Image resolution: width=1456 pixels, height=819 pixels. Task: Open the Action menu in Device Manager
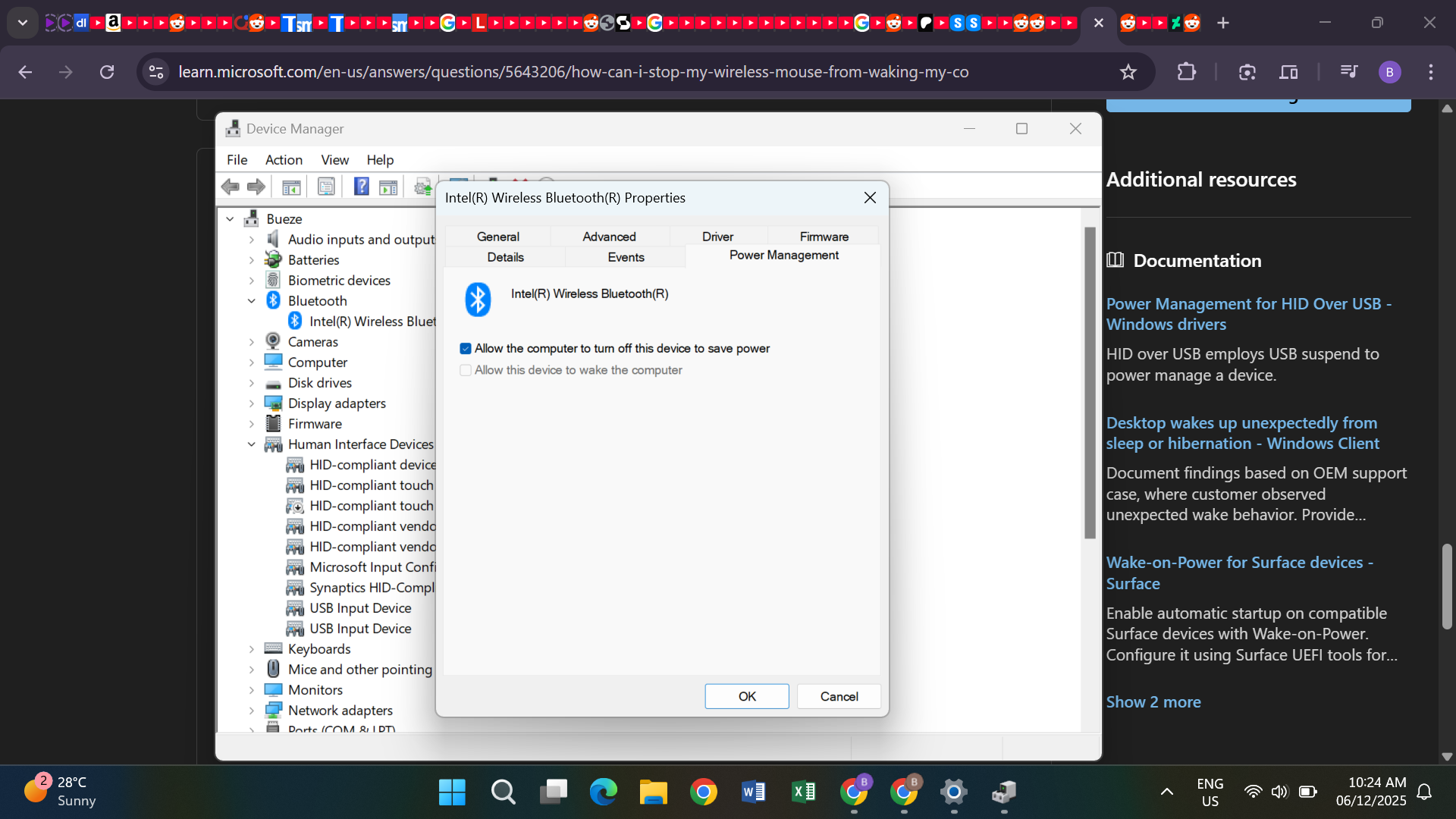(283, 160)
